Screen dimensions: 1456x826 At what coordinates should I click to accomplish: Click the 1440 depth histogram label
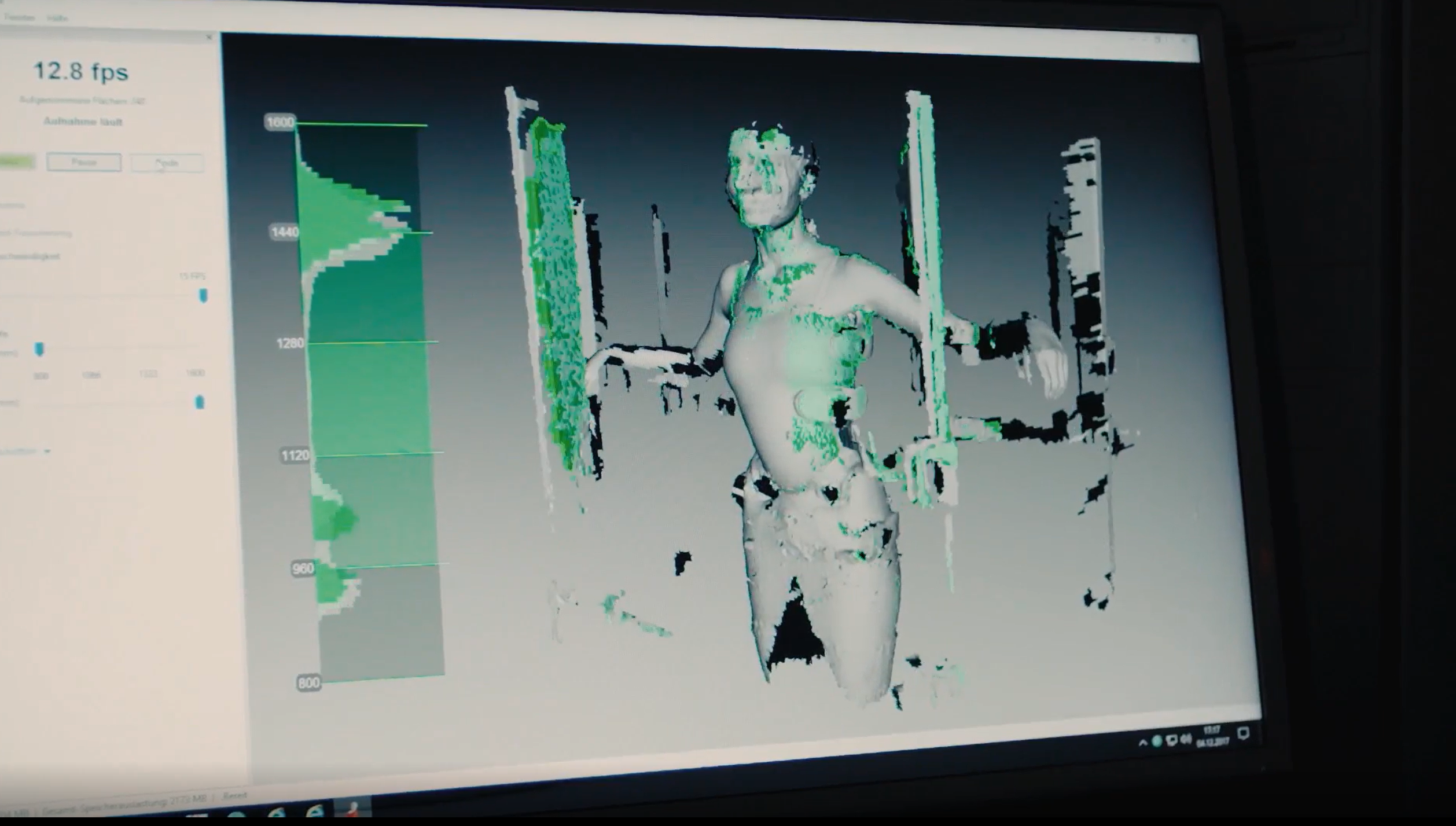pos(284,233)
